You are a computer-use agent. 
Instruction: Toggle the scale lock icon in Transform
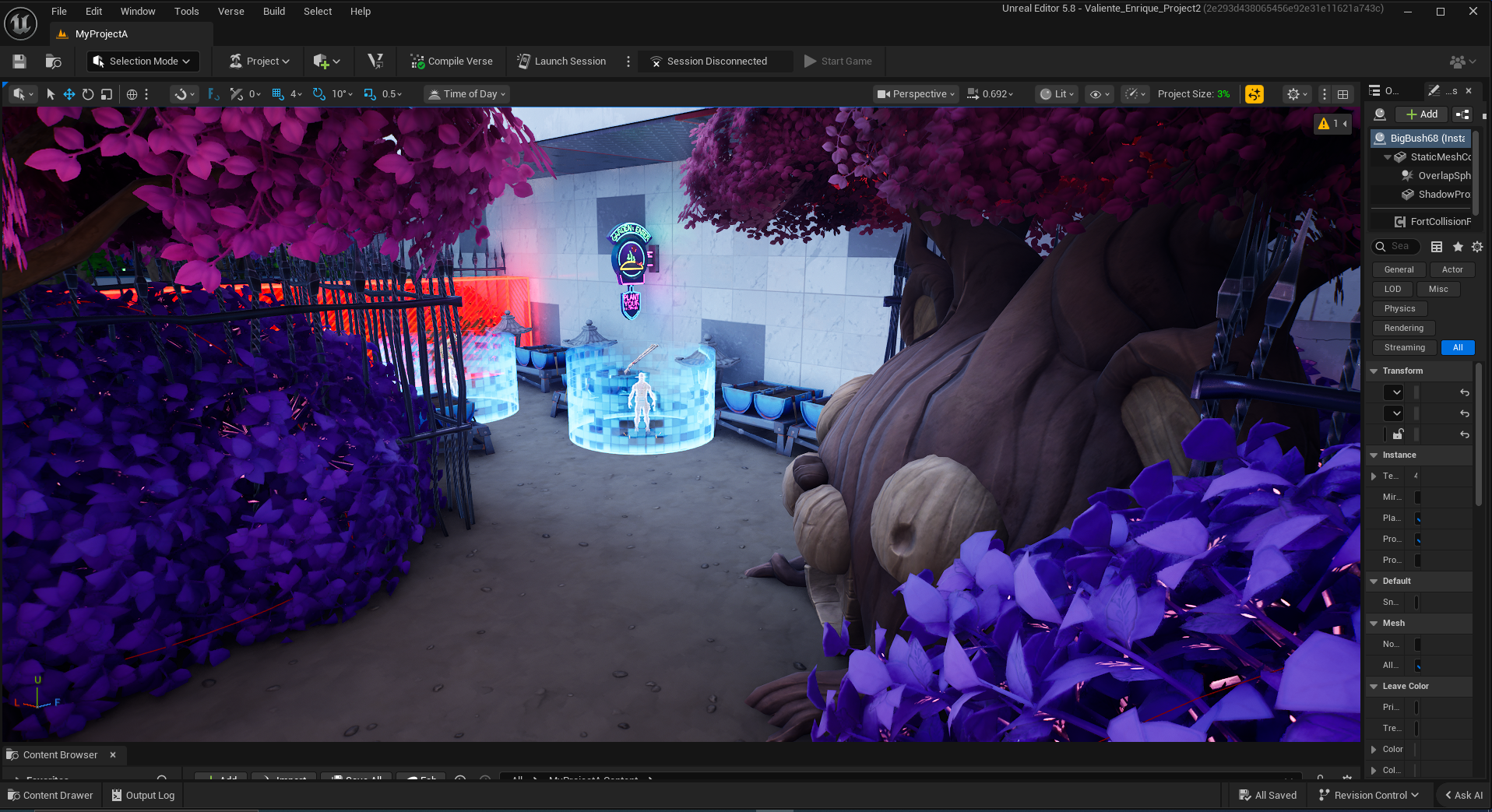[x=1399, y=434]
